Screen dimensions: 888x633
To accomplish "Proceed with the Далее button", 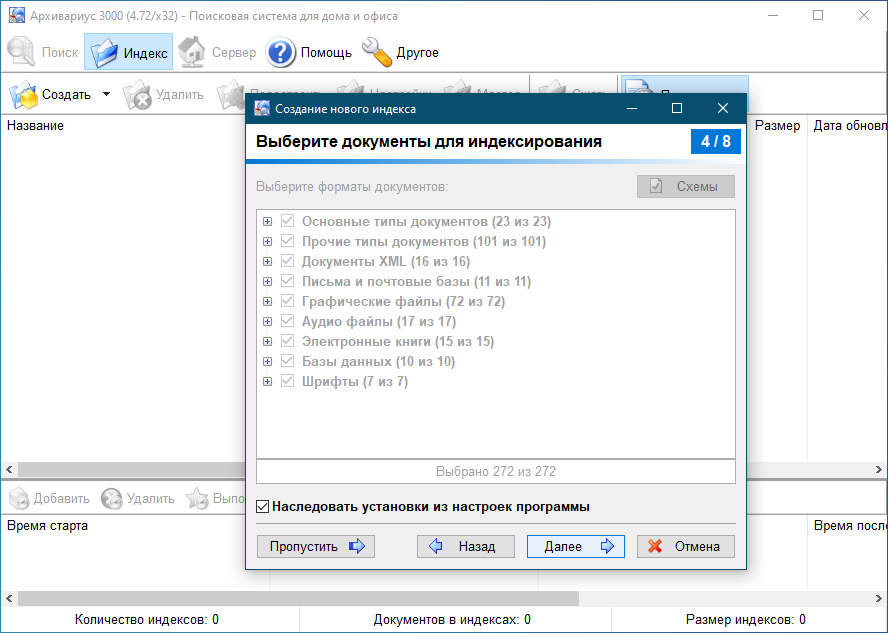I will tap(575, 546).
